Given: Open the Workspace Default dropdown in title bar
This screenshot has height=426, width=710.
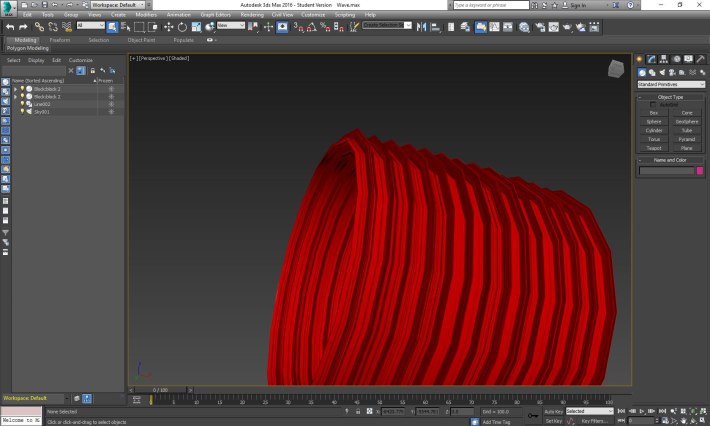Looking at the screenshot, I should pos(118,5).
